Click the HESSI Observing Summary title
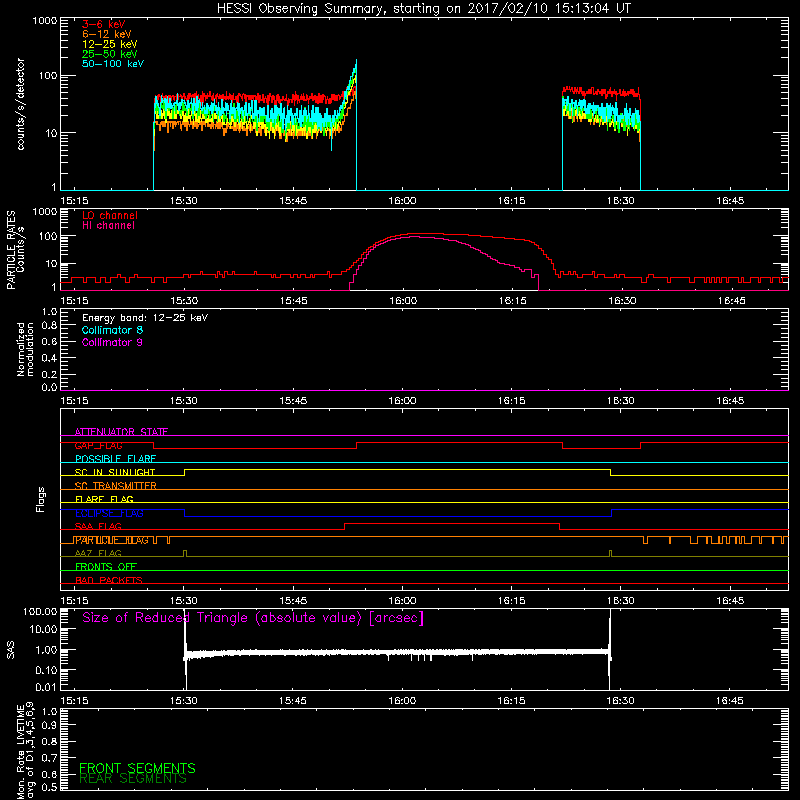The height and width of the screenshot is (800, 800). pos(424,8)
